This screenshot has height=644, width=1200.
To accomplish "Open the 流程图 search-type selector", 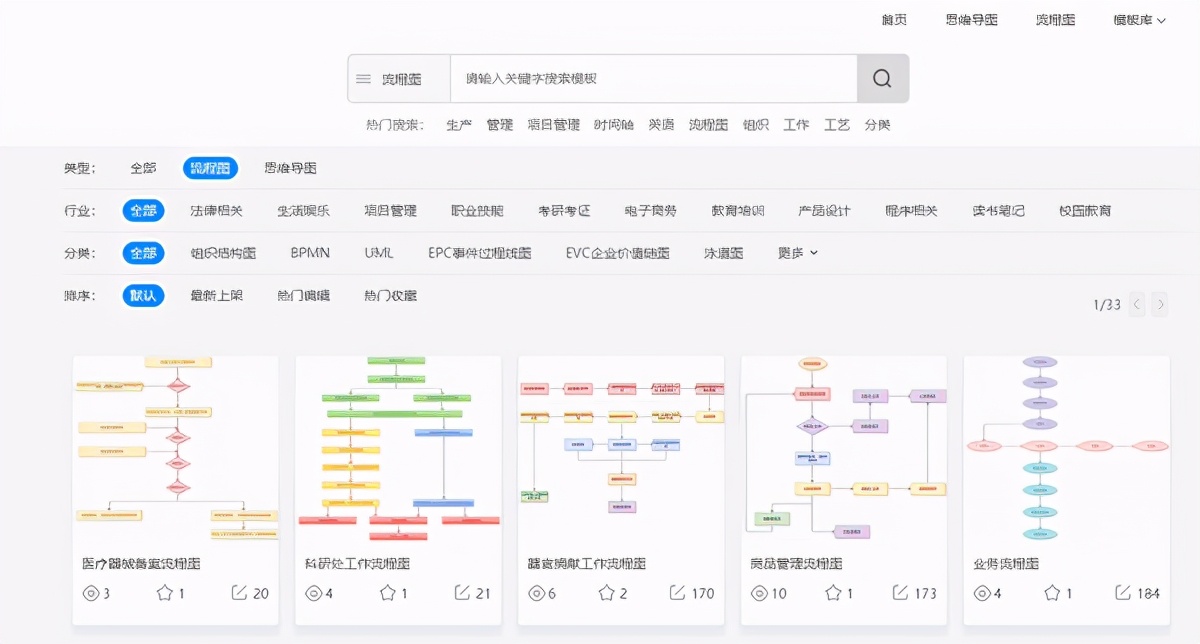I will pos(398,78).
